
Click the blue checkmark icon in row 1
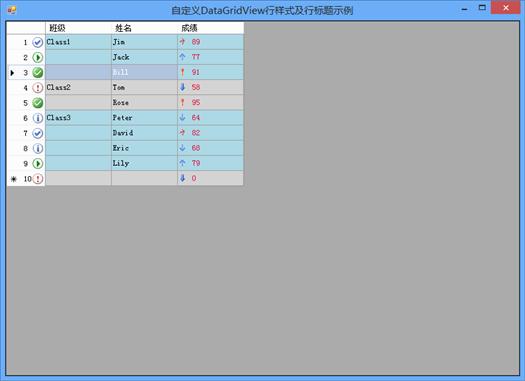[x=38, y=43]
